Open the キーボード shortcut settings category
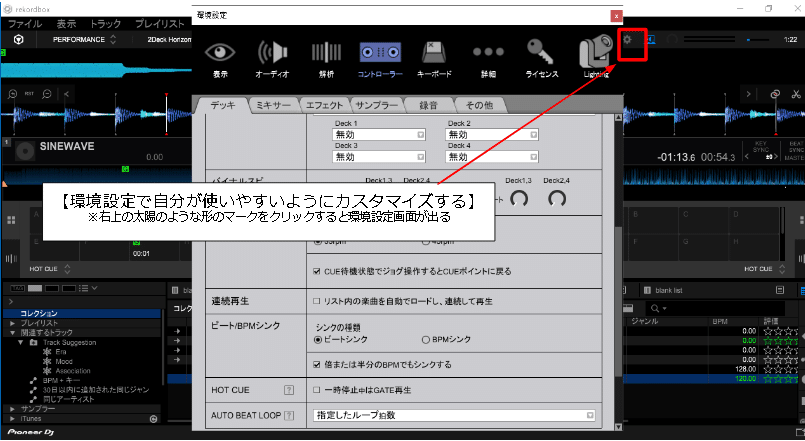 (434, 59)
